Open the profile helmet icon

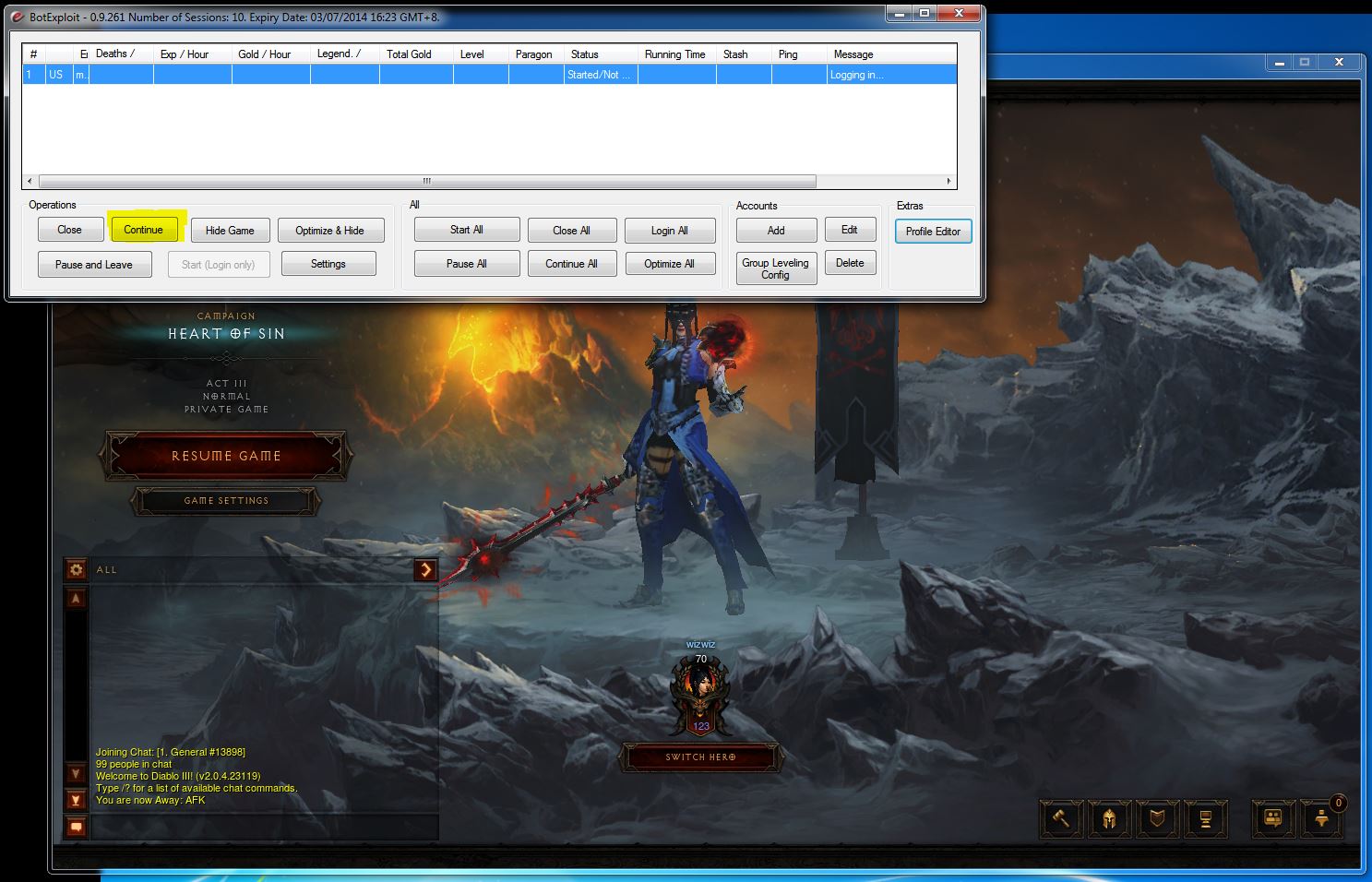[x=1109, y=818]
